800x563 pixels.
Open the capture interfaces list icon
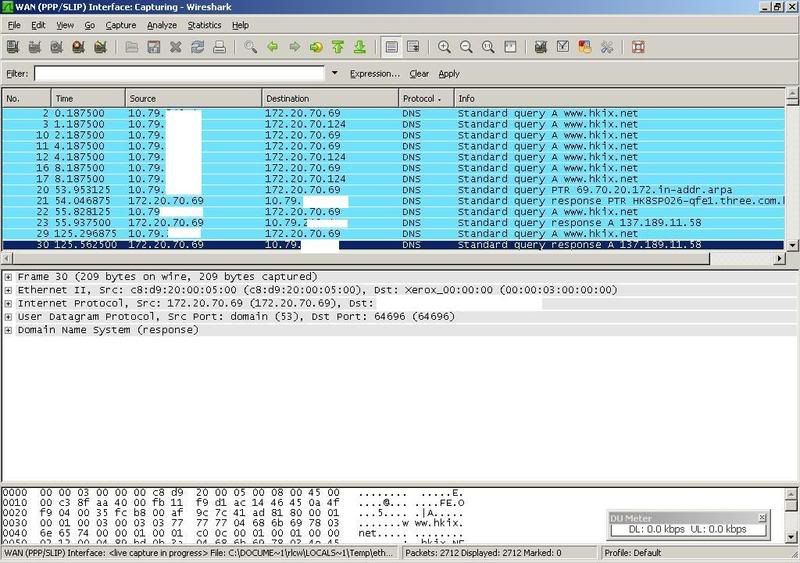coord(13,47)
